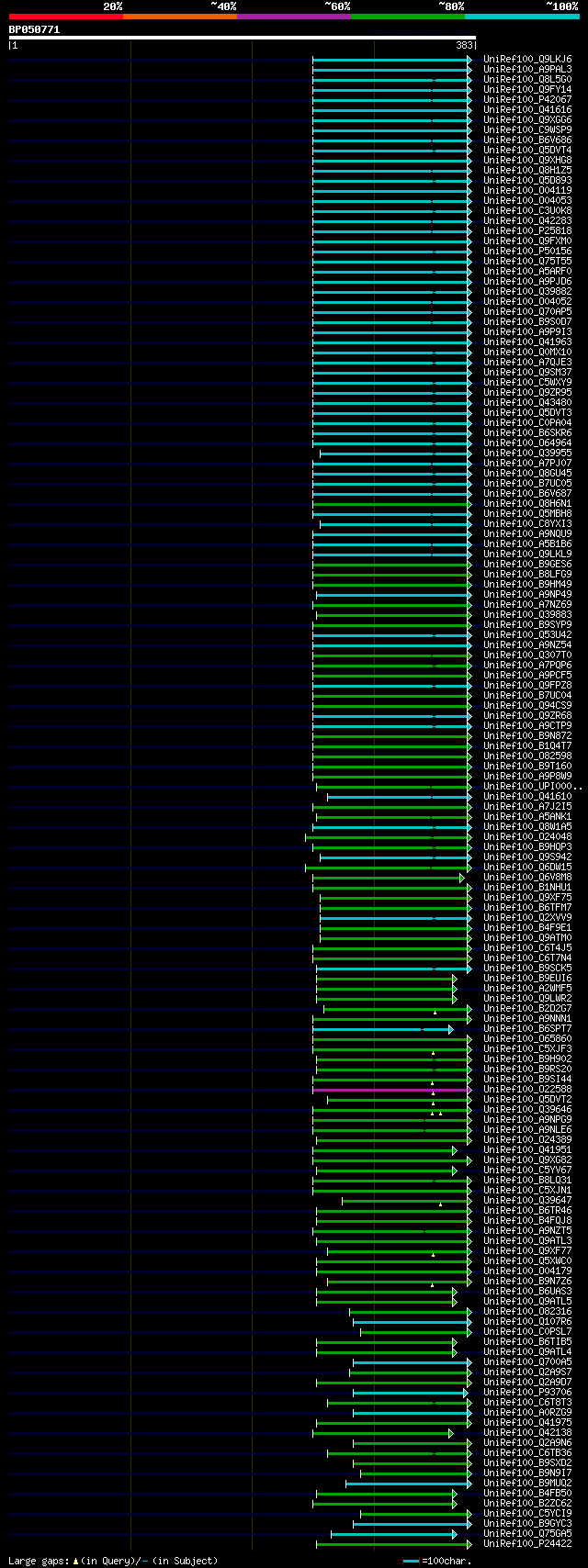Click the UniRef100_B9S0D7 label
The image size is (588, 1568).
(x=527, y=322)
